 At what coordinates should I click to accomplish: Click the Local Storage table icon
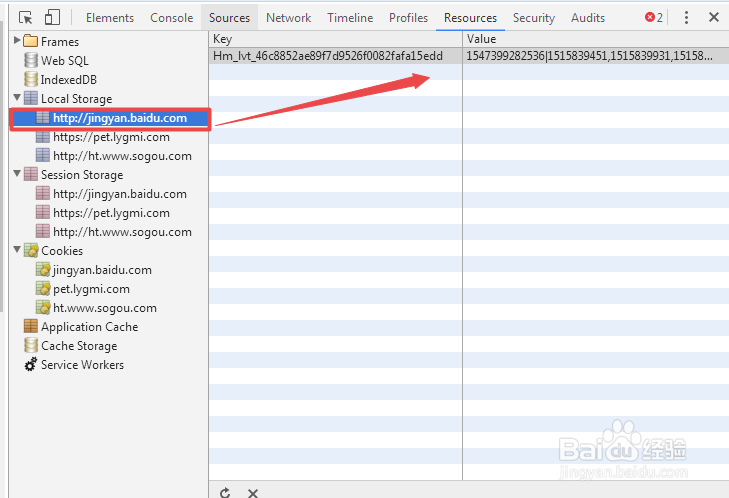point(31,98)
